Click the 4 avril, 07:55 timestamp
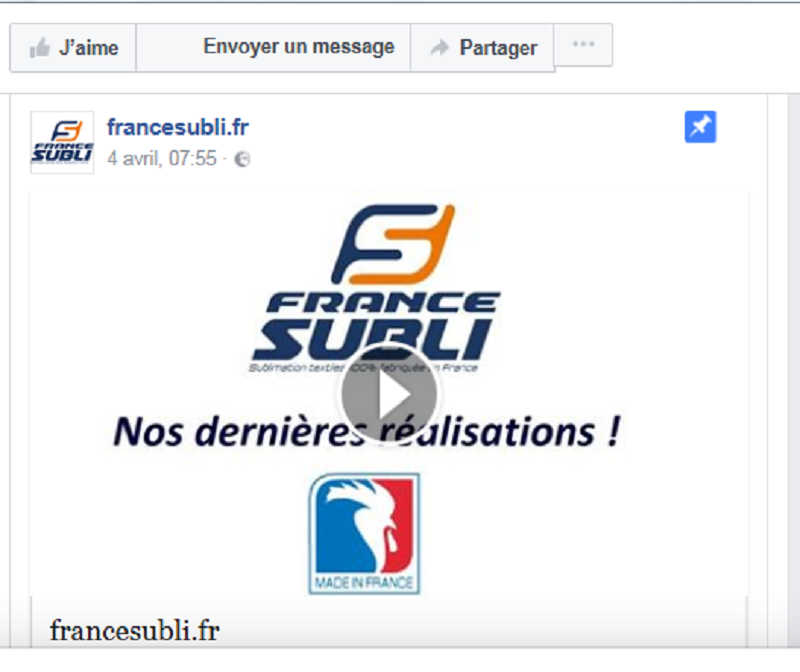 [x=162, y=158]
